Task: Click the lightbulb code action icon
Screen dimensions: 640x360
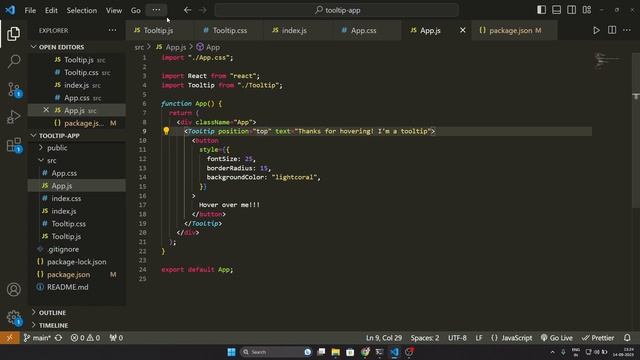Action: coord(166,131)
